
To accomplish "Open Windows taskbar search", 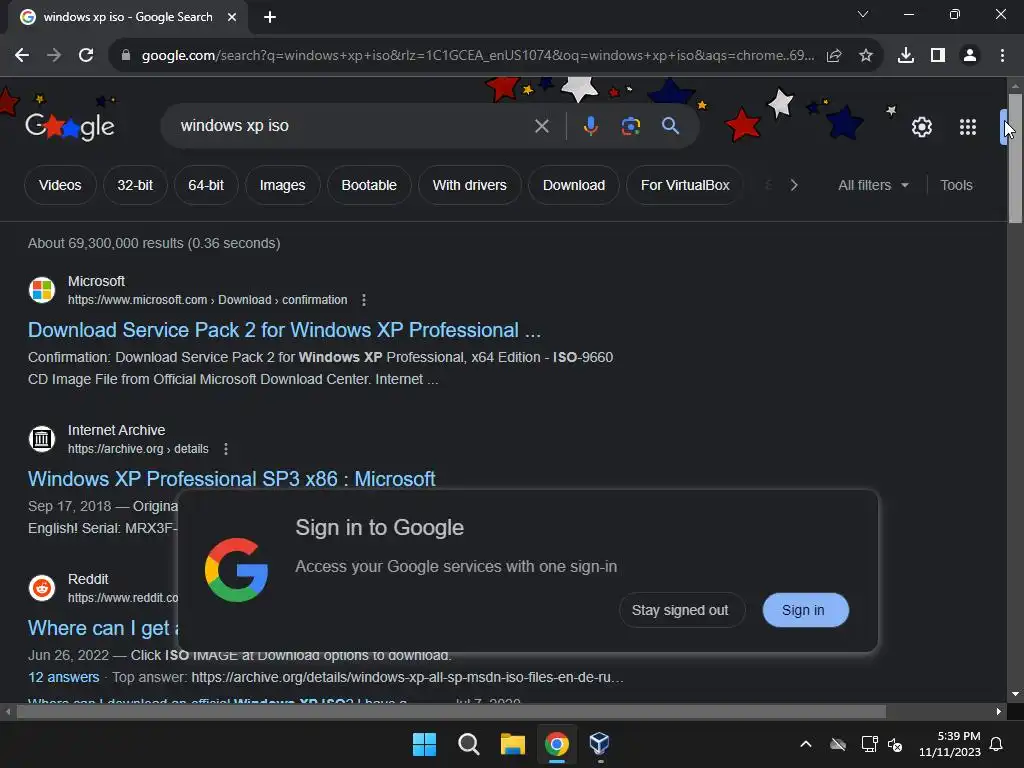I will (x=468, y=744).
